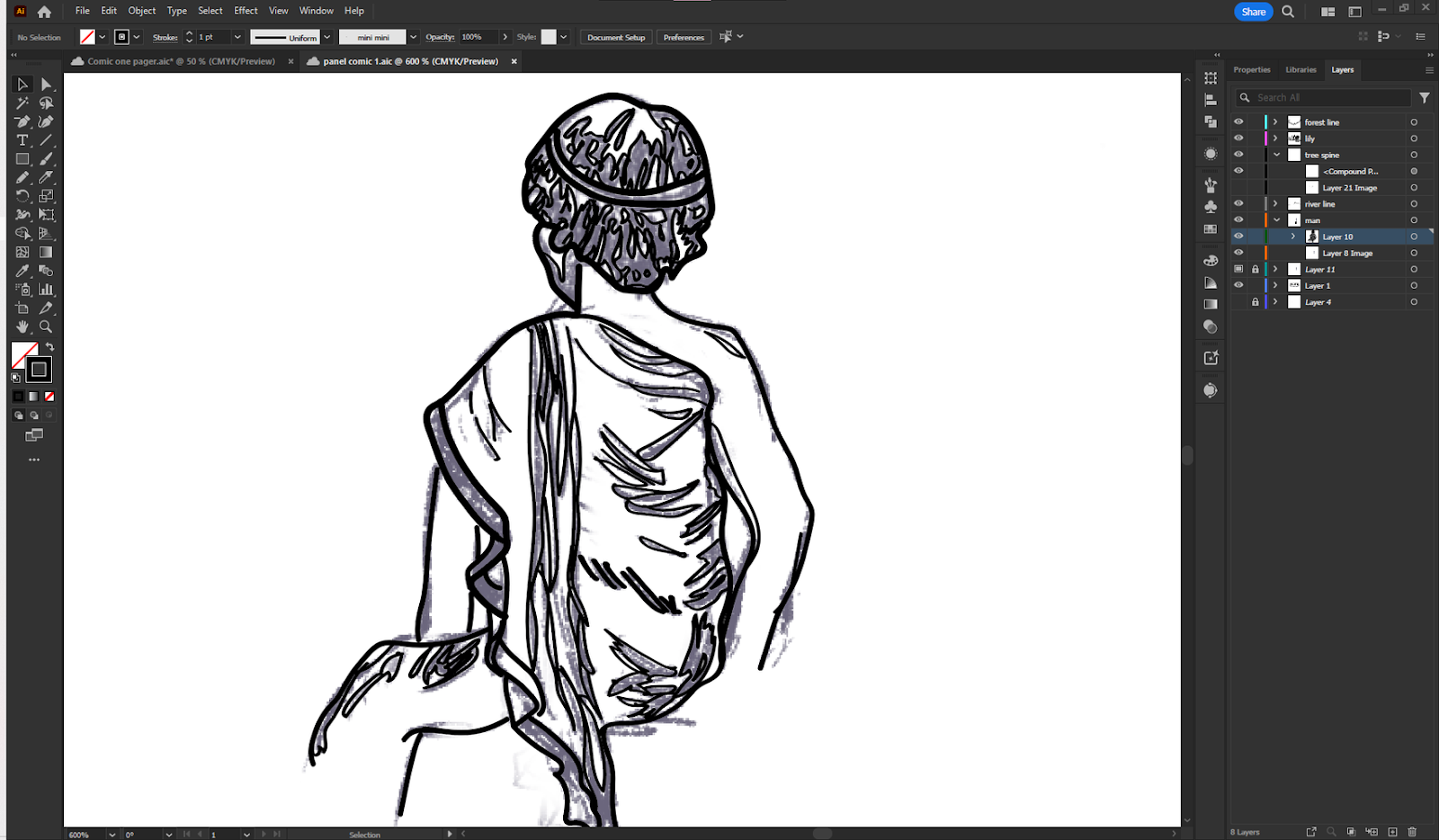
Task: Select the Scale tool
Action: click(x=46, y=196)
